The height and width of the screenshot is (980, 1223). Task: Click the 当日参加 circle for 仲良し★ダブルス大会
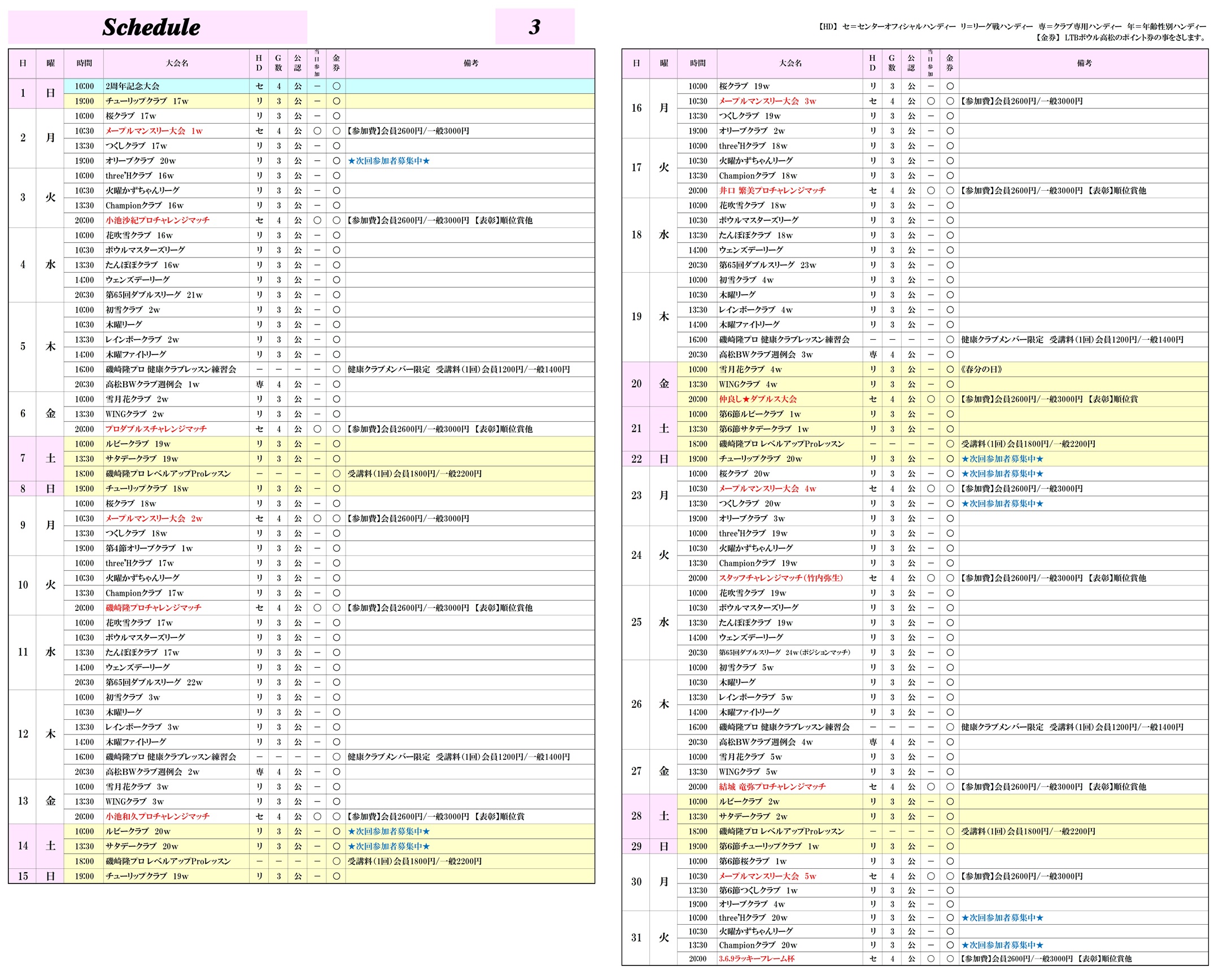(x=931, y=399)
